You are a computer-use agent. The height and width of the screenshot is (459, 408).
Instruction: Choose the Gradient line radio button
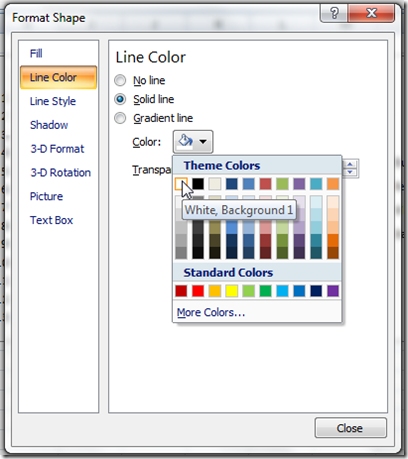coord(120,118)
